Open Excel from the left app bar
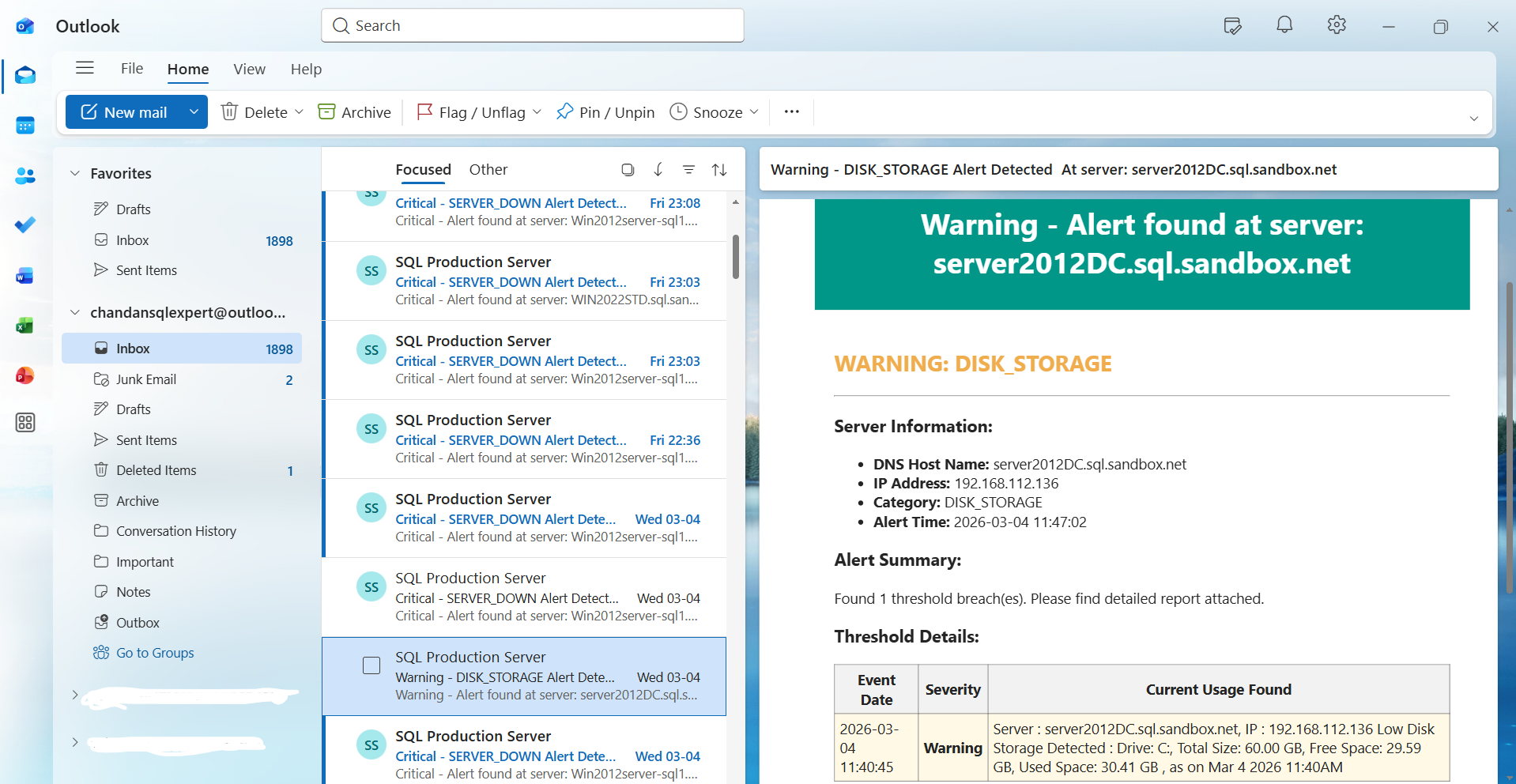Image resolution: width=1516 pixels, height=784 pixels. tap(25, 325)
